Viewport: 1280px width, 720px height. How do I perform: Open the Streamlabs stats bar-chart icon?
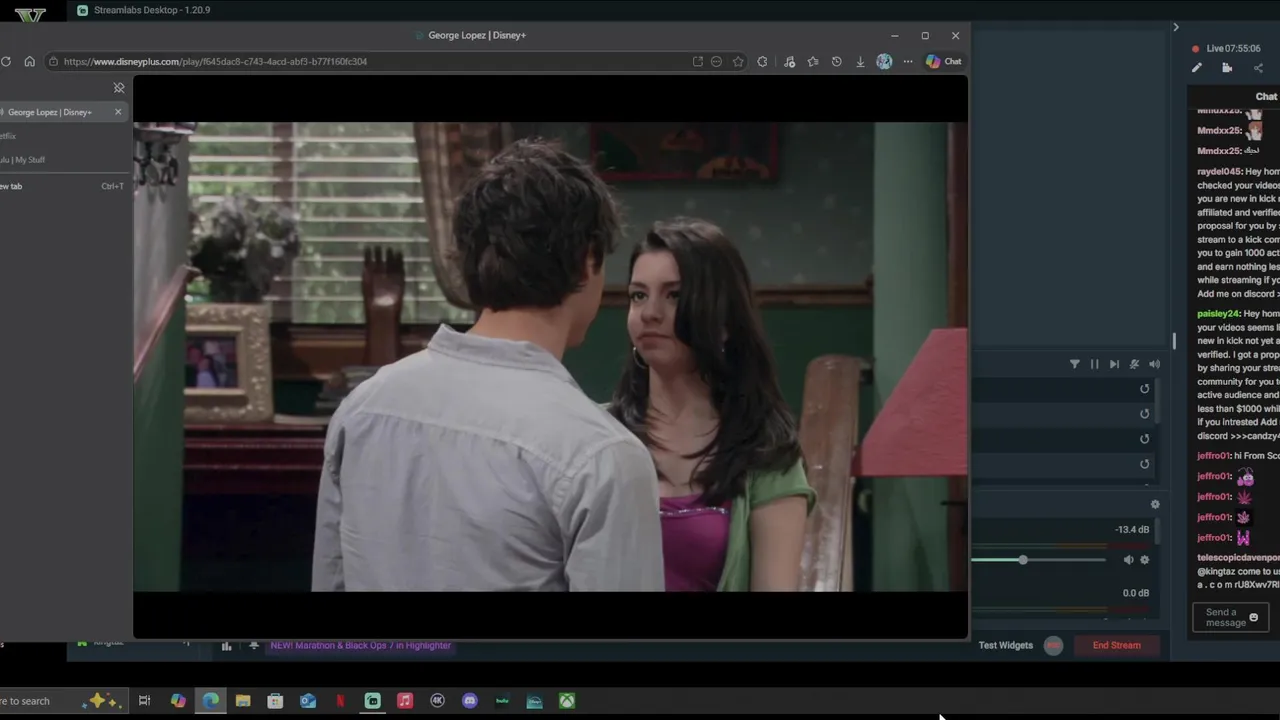[x=226, y=646]
